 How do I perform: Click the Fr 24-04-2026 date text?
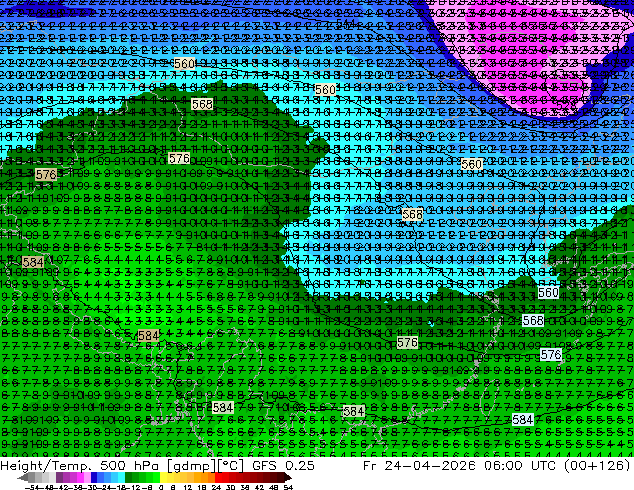(419, 465)
